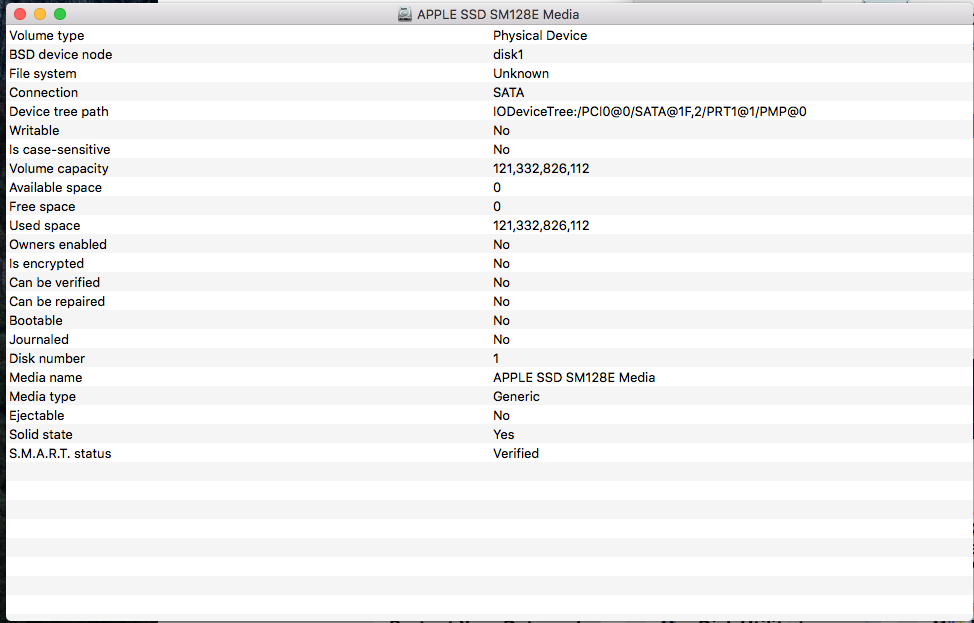This screenshot has height=623, width=974.
Task: Click the "Volume capacity" label
Action: 59,169
